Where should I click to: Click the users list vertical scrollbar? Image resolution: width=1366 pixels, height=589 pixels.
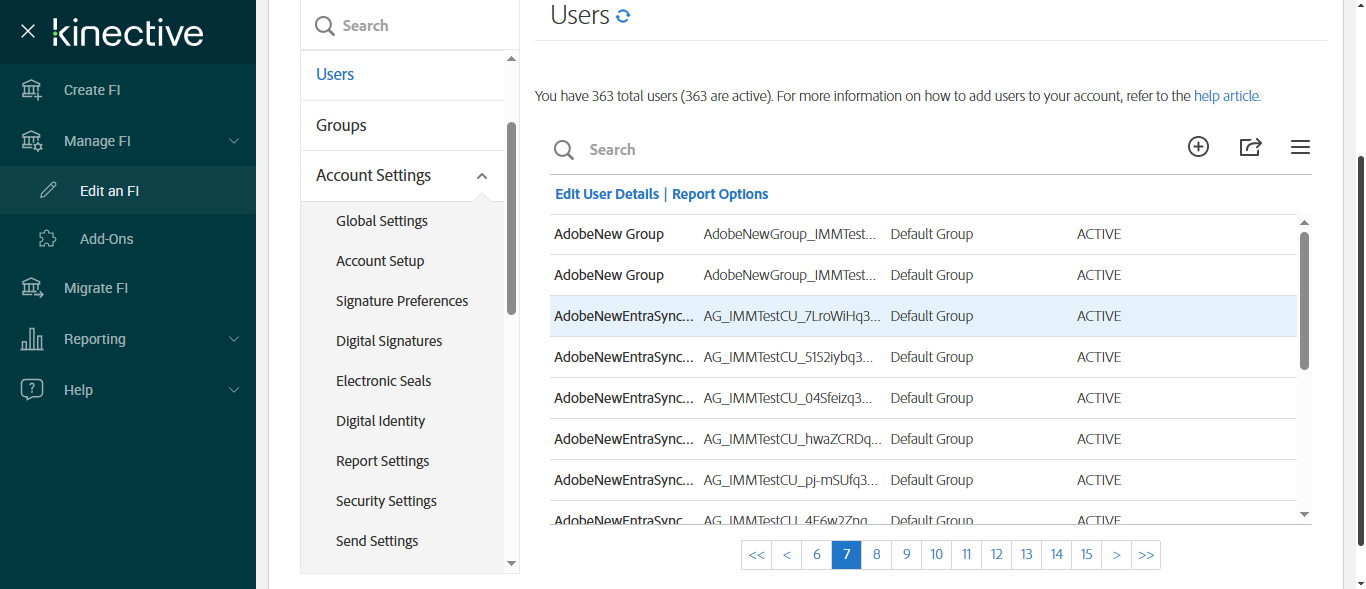pos(1304,300)
